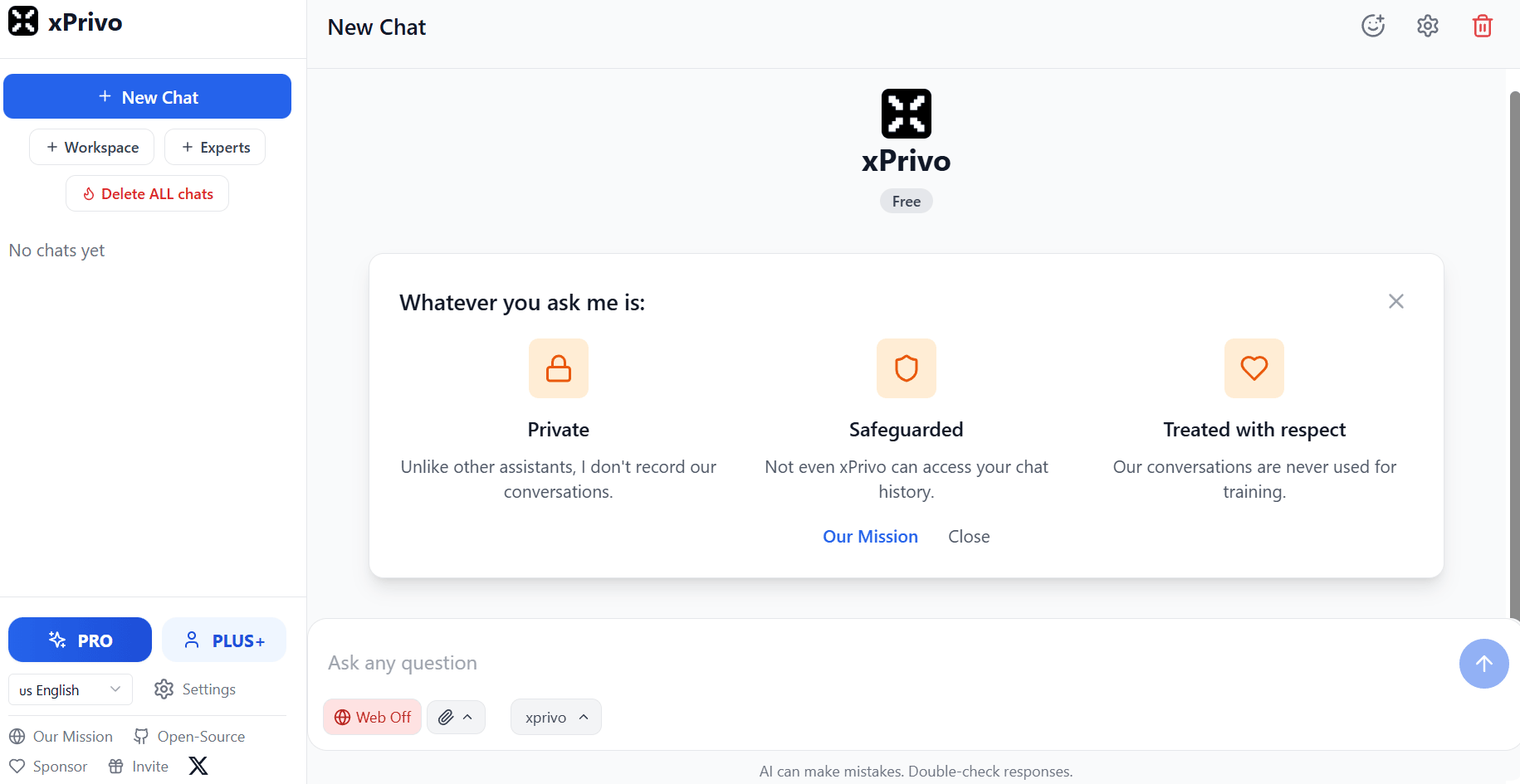Open the Experts option
This screenshot has height=784, width=1520.
click(215, 148)
